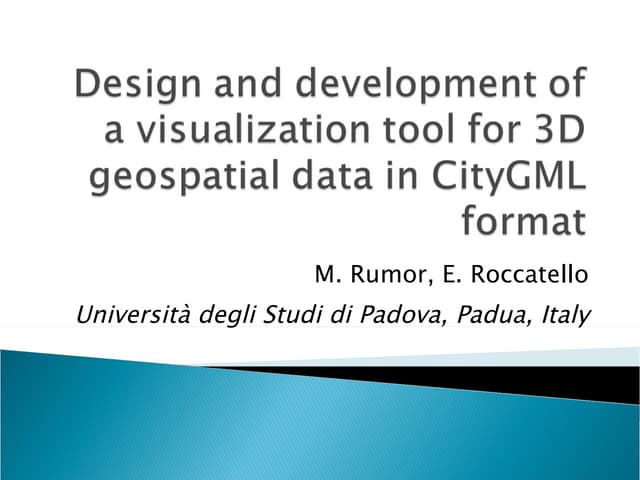Select "Padova" in the affiliation line

(404, 316)
